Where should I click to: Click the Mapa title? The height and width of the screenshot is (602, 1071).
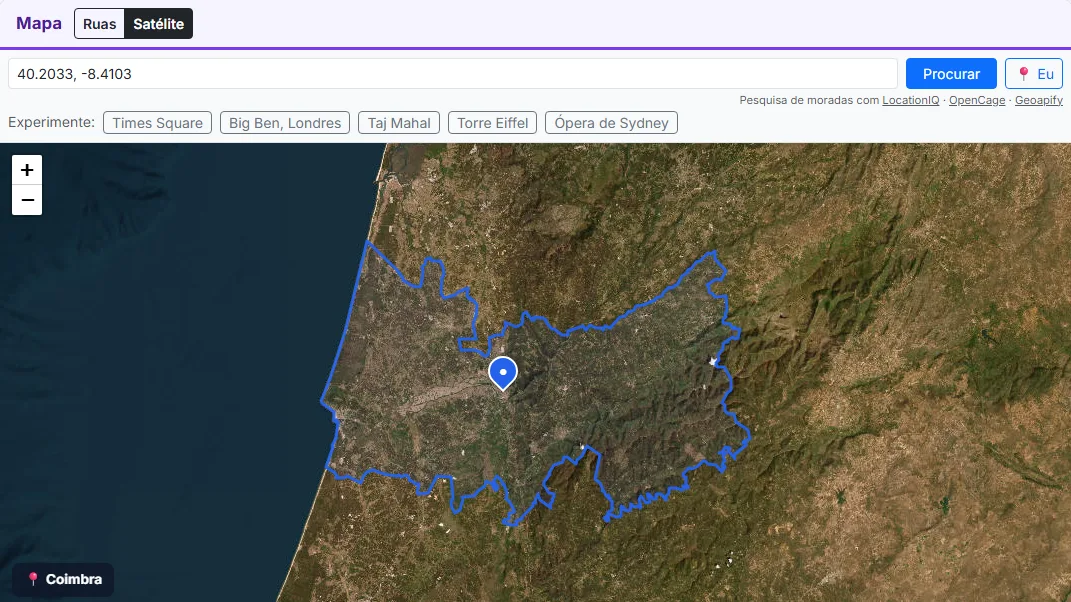click(39, 23)
